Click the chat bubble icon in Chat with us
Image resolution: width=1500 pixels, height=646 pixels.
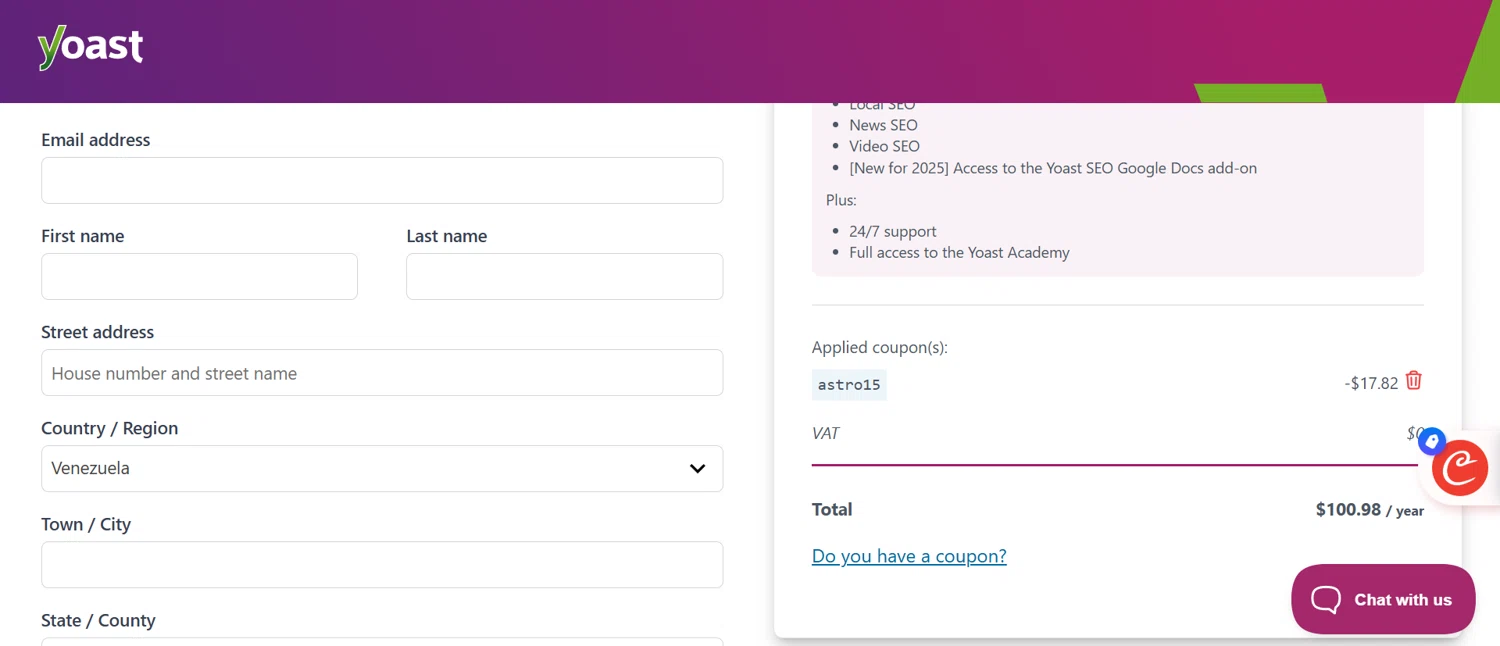coord(1326,600)
